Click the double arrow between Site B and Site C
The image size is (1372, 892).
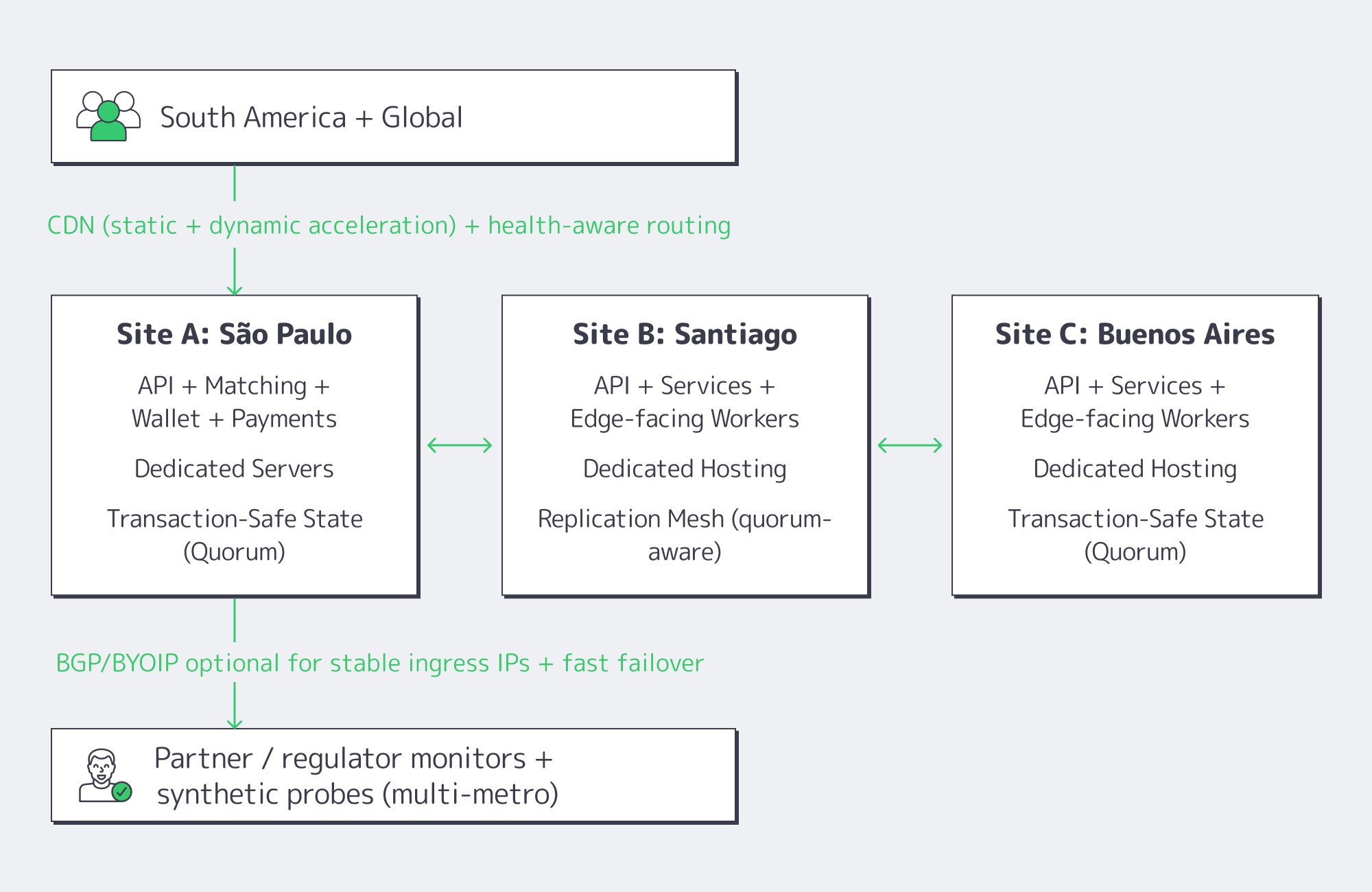pos(910,445)
